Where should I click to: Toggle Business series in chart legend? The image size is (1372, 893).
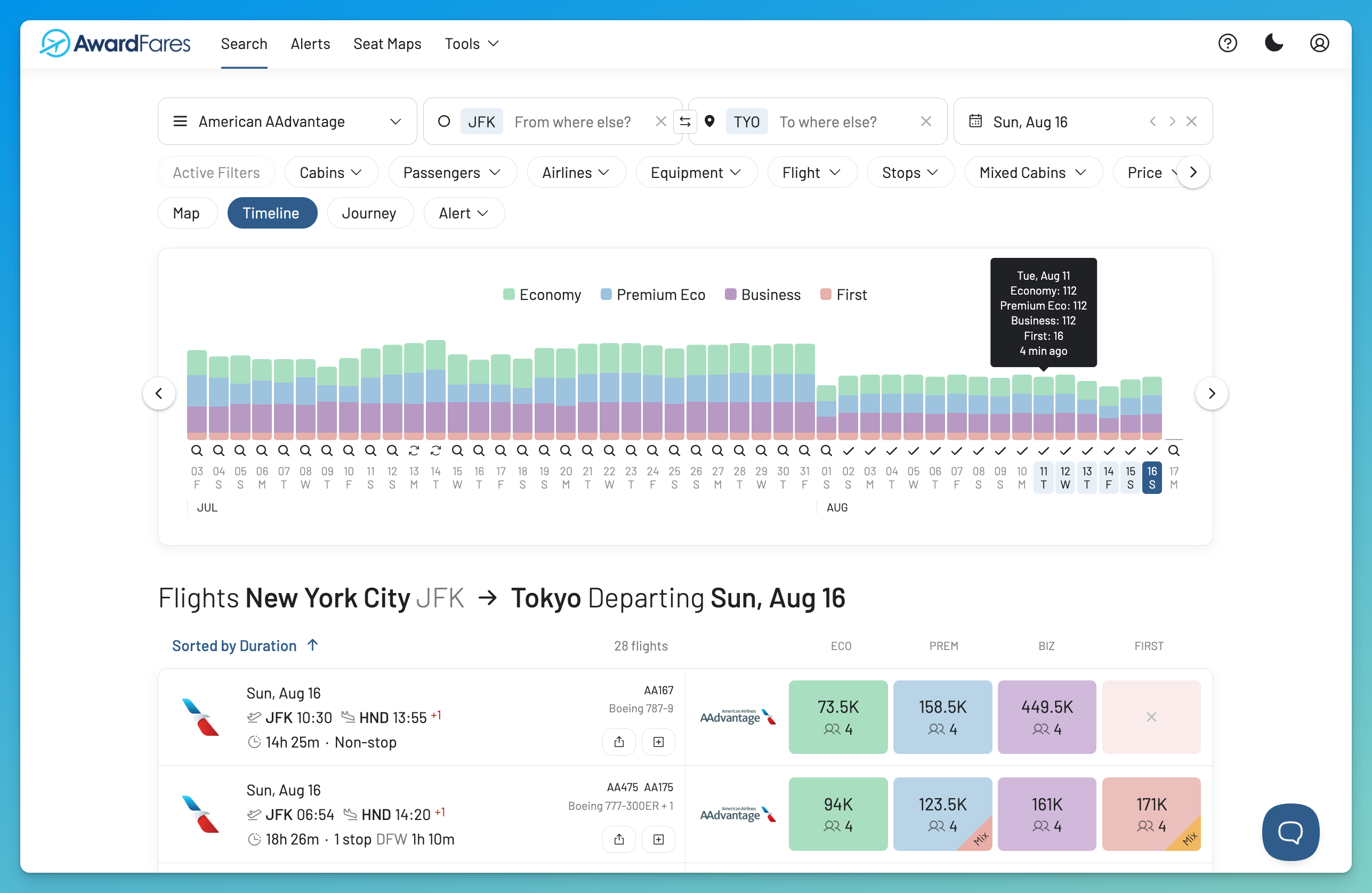pos(763,295)
